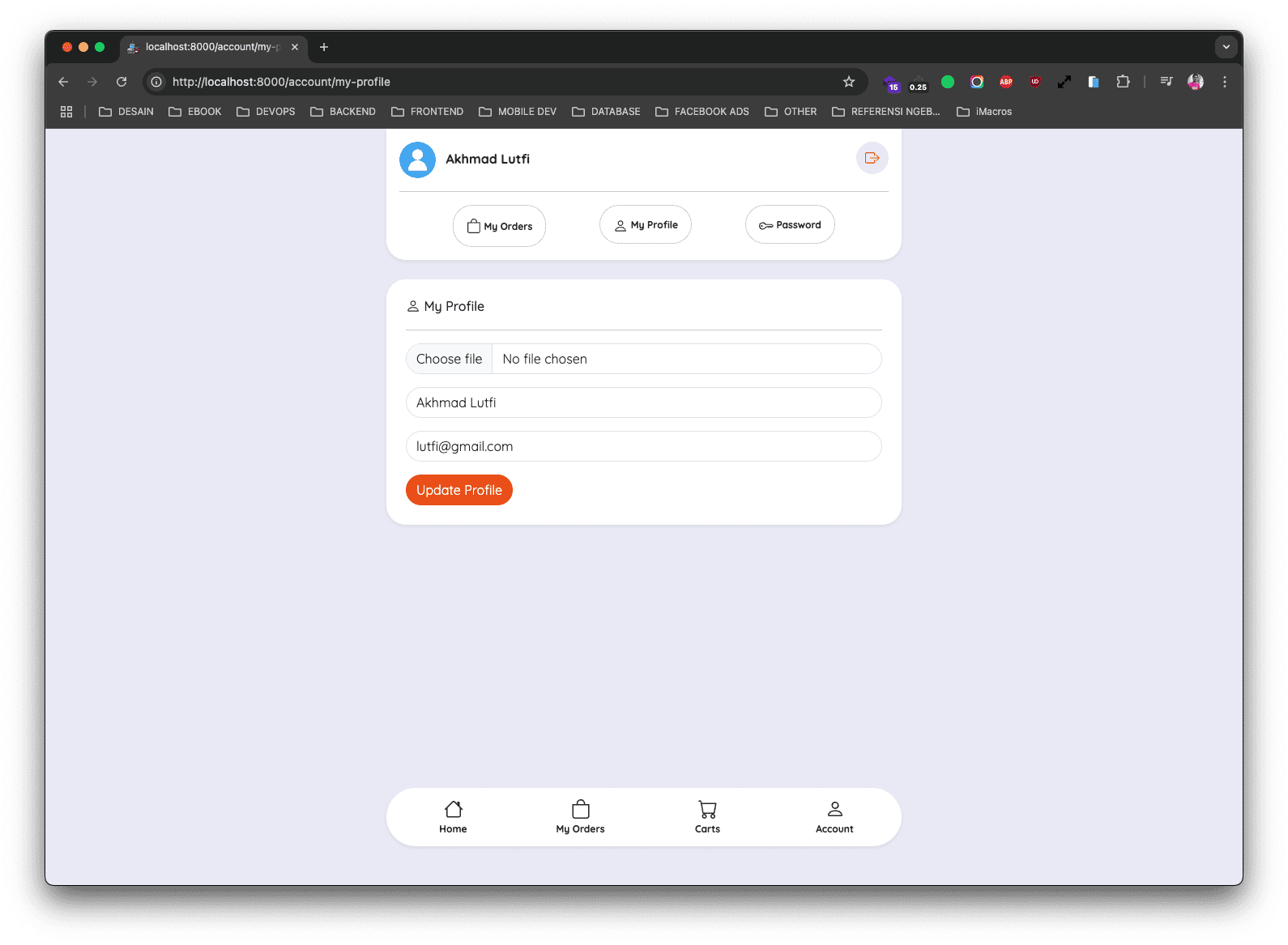Switch to the Password pill tab
This screenshot has width=1288, height=945.
(790, 225)
